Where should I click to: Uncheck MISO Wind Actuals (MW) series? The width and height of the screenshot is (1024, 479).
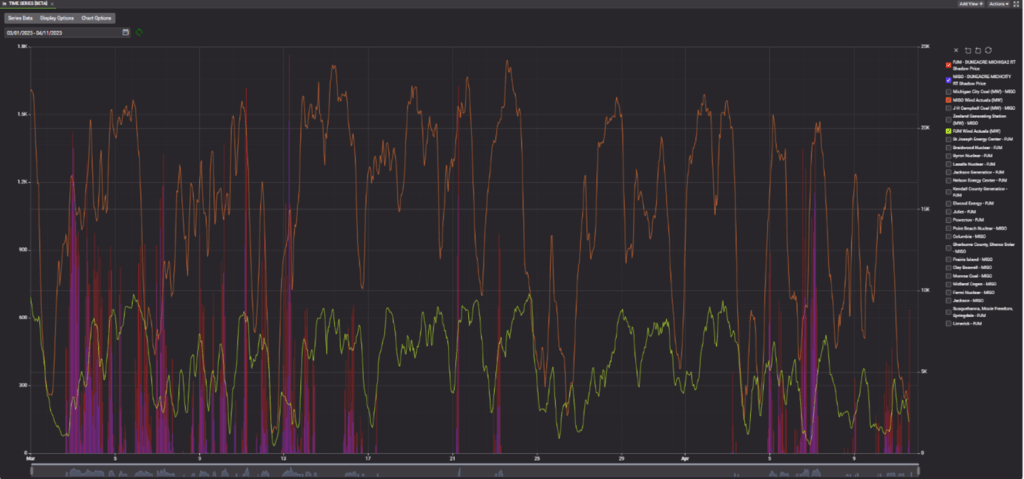coord(948,100)
